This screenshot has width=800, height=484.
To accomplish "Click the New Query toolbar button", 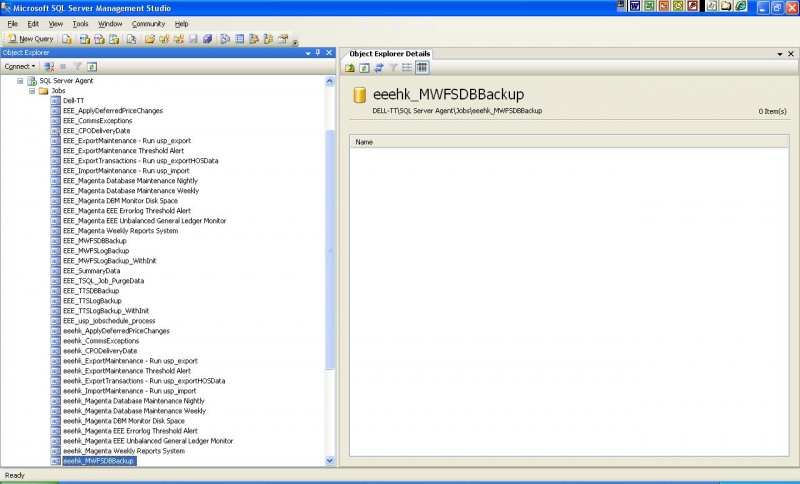I will click(30, 39).
